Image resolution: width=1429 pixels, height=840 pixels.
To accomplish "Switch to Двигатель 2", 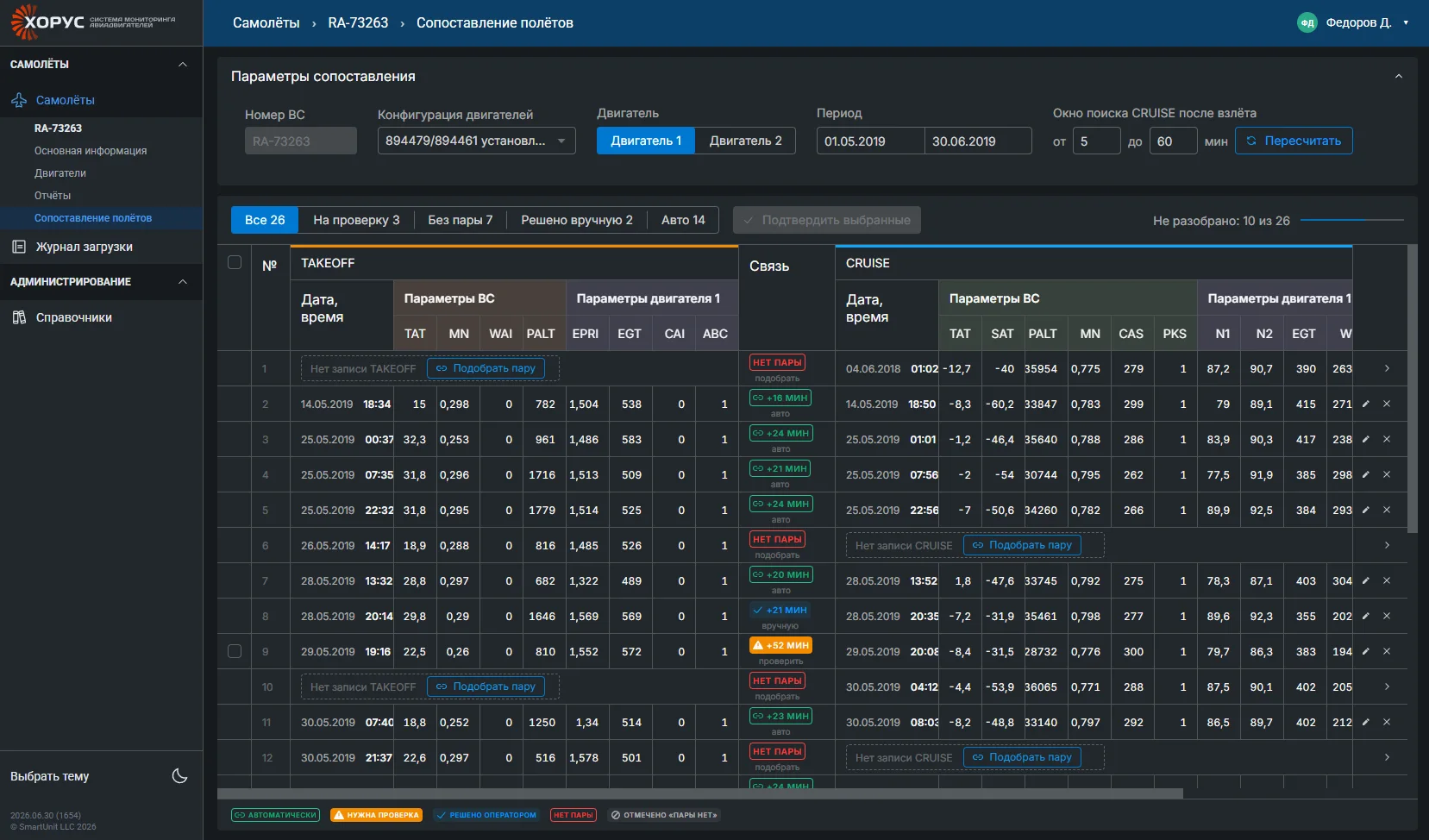I will [745, 141].
